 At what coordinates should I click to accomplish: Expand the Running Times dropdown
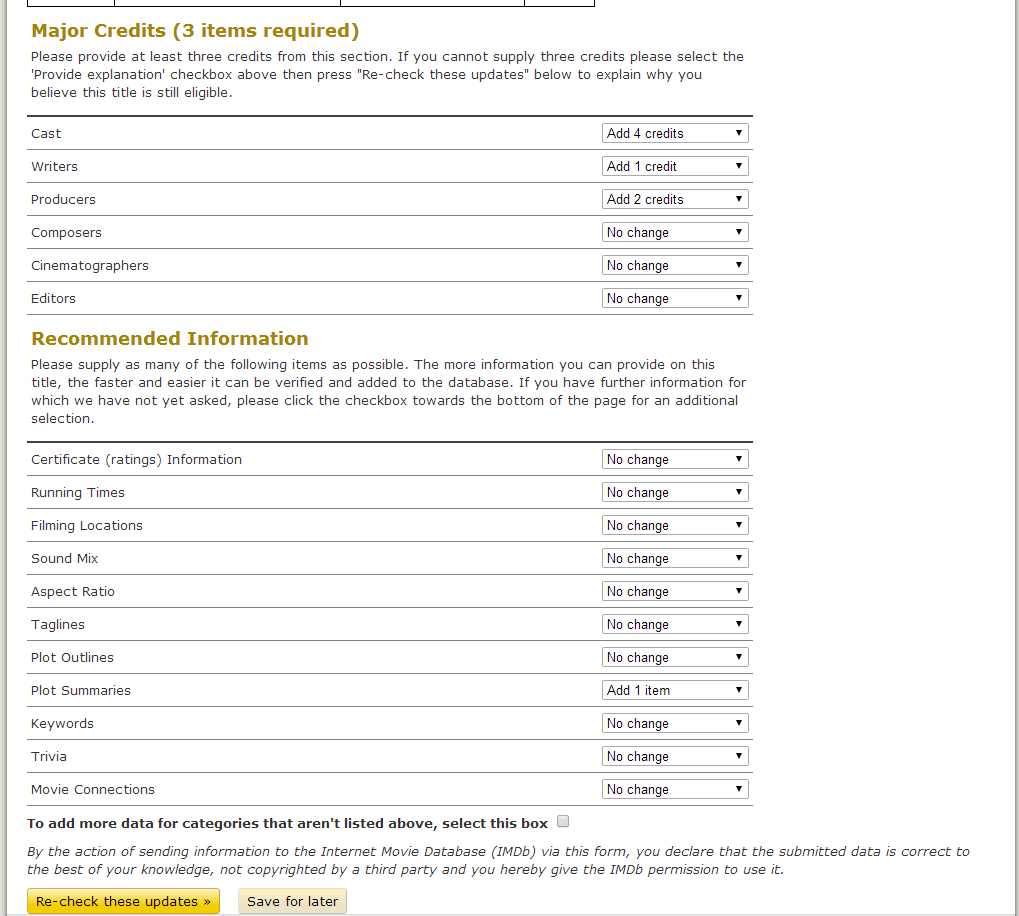(x=675, y=492)
